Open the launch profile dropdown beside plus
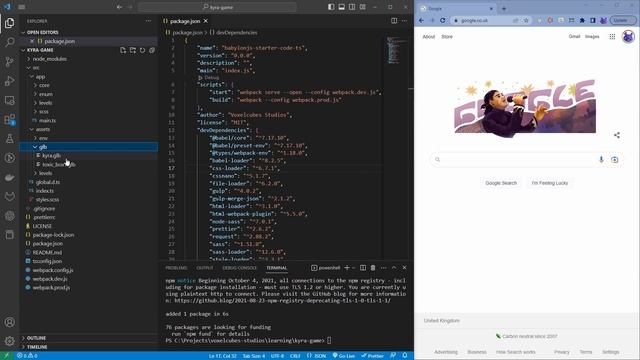 [x=353, y=268]
